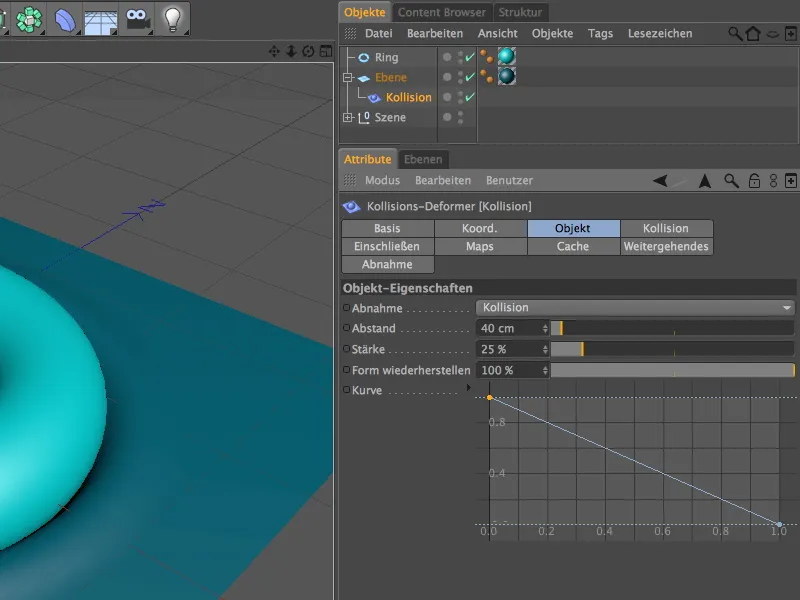Expand the Szene object in the Object Manager
Image resolution: width=800 pixels, height=600 pixels.
350,117
